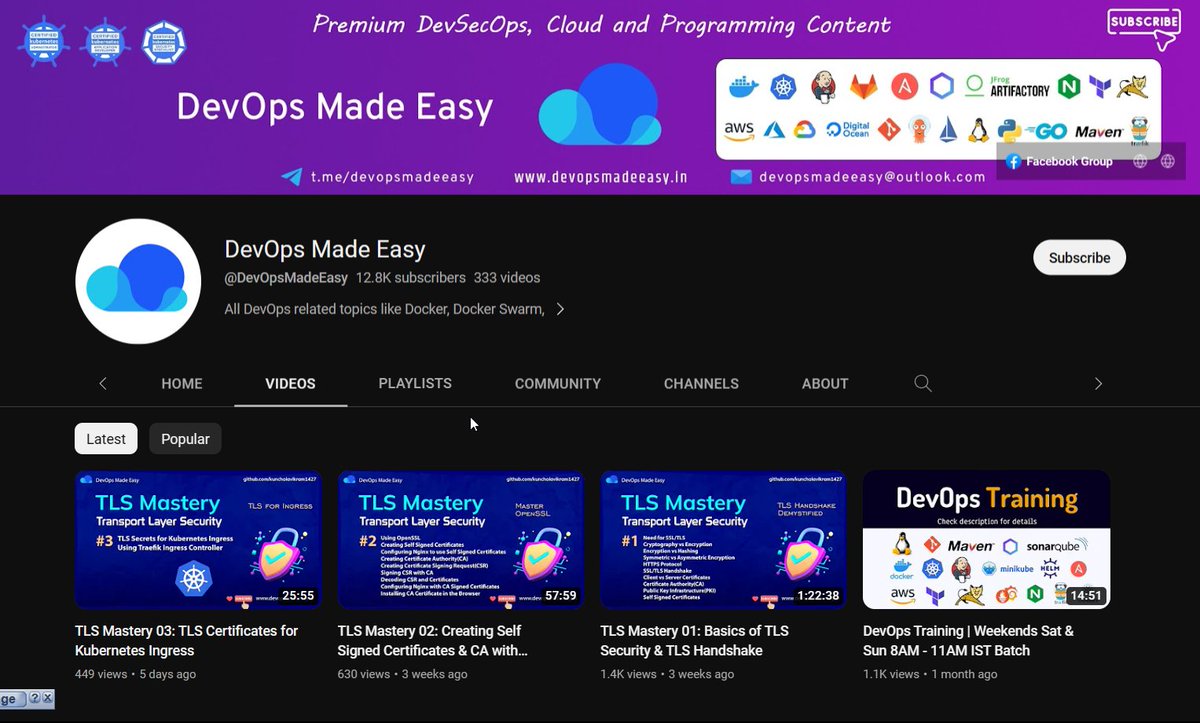Click the white Subscribe button
1200x723 pixels.
pyautogui.click(x=1079, y=257)
